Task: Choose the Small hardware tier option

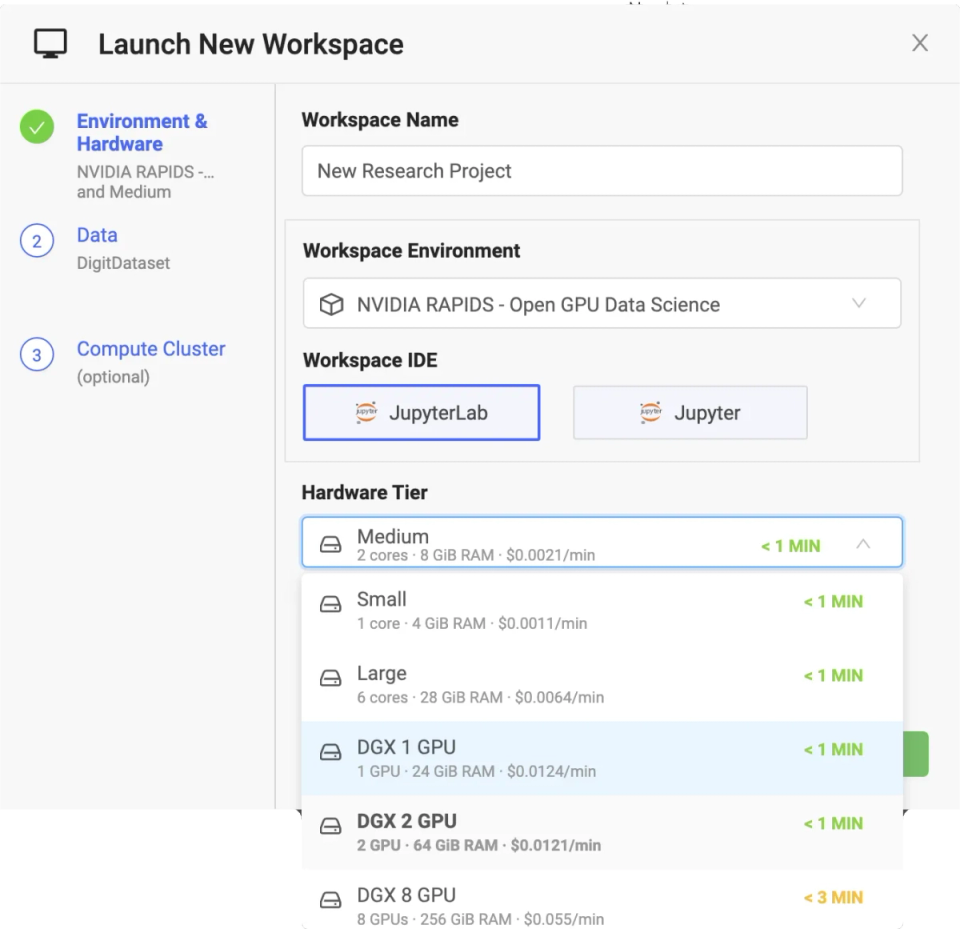Action: (602, 611)
